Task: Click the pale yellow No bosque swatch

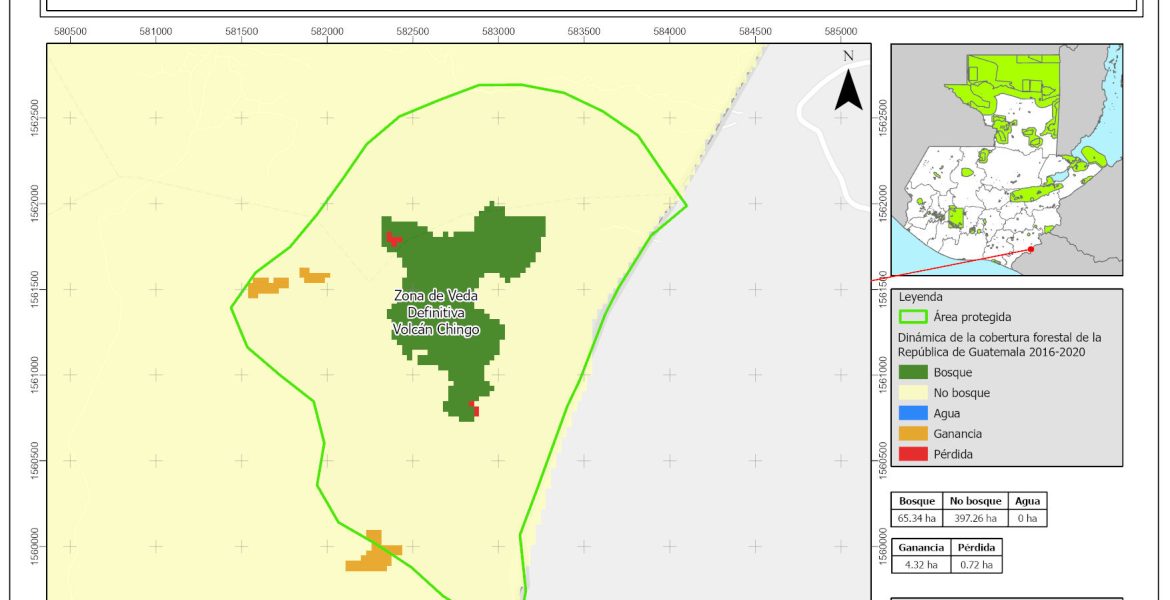Action: pyautogui.click(x=915, y=393)
